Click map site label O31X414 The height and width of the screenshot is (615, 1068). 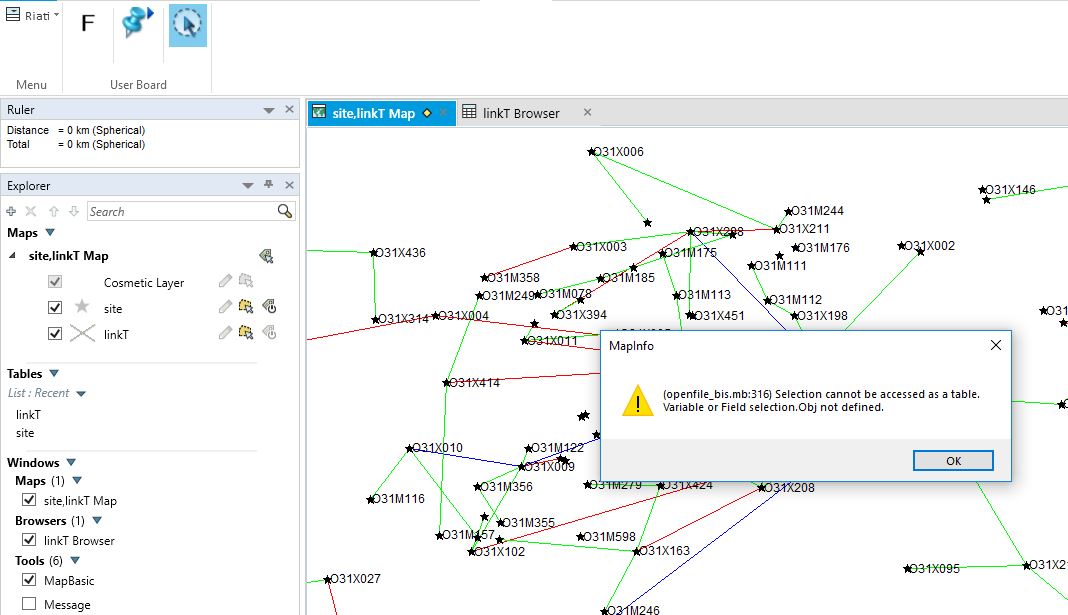tap(474, 383)
